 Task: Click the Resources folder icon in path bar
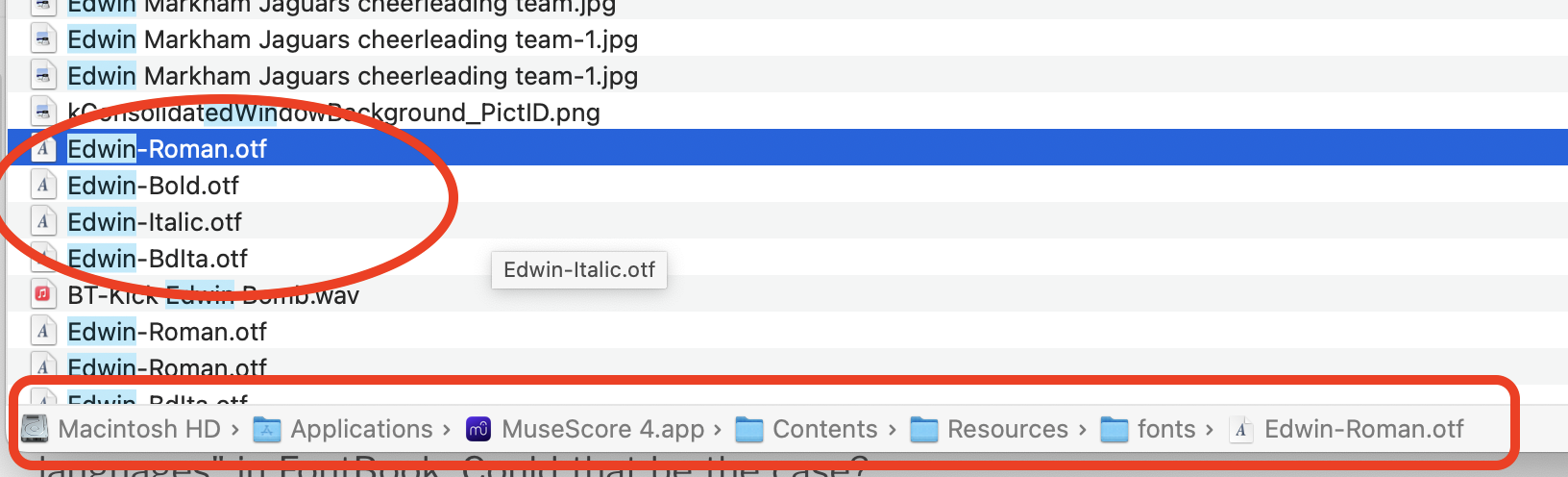point(923,429)
